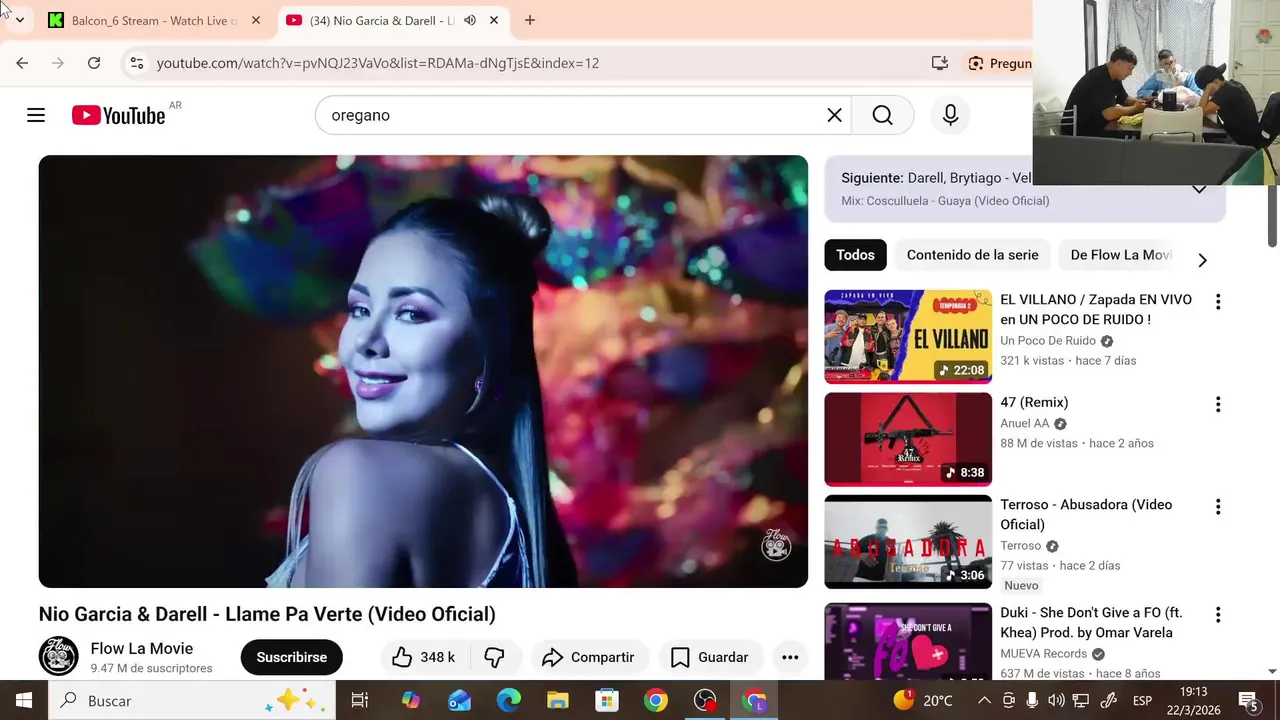Open the Un Poco De Ruido channel
The height and width of the screenshot is (720, 1280).
(1048, 341)
